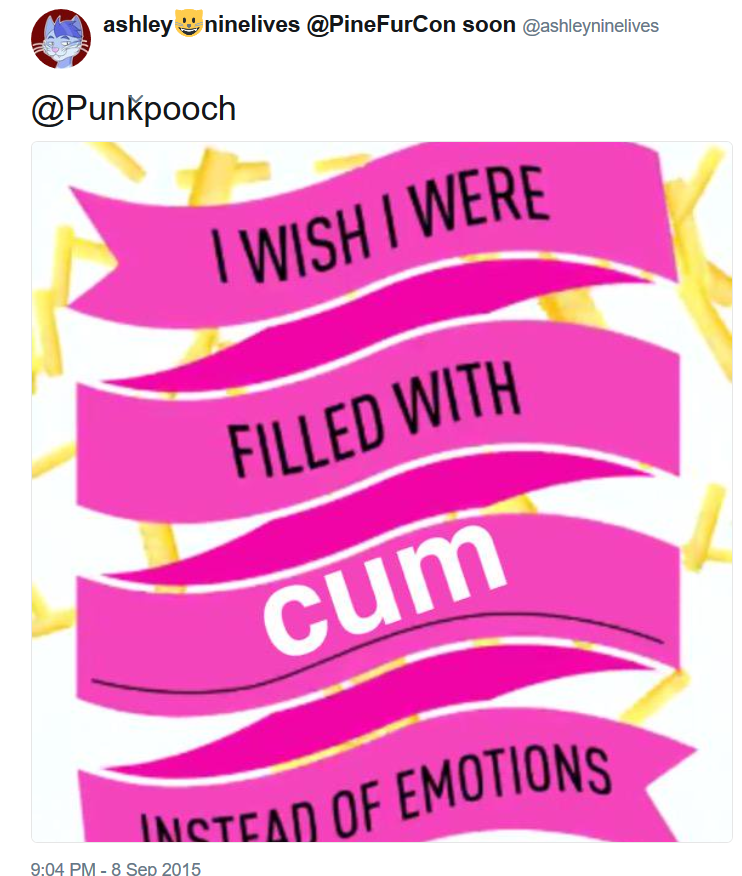
Task: Open the tweet timestamp 9:04 PM permalink
Action: (x=63, y=868)
